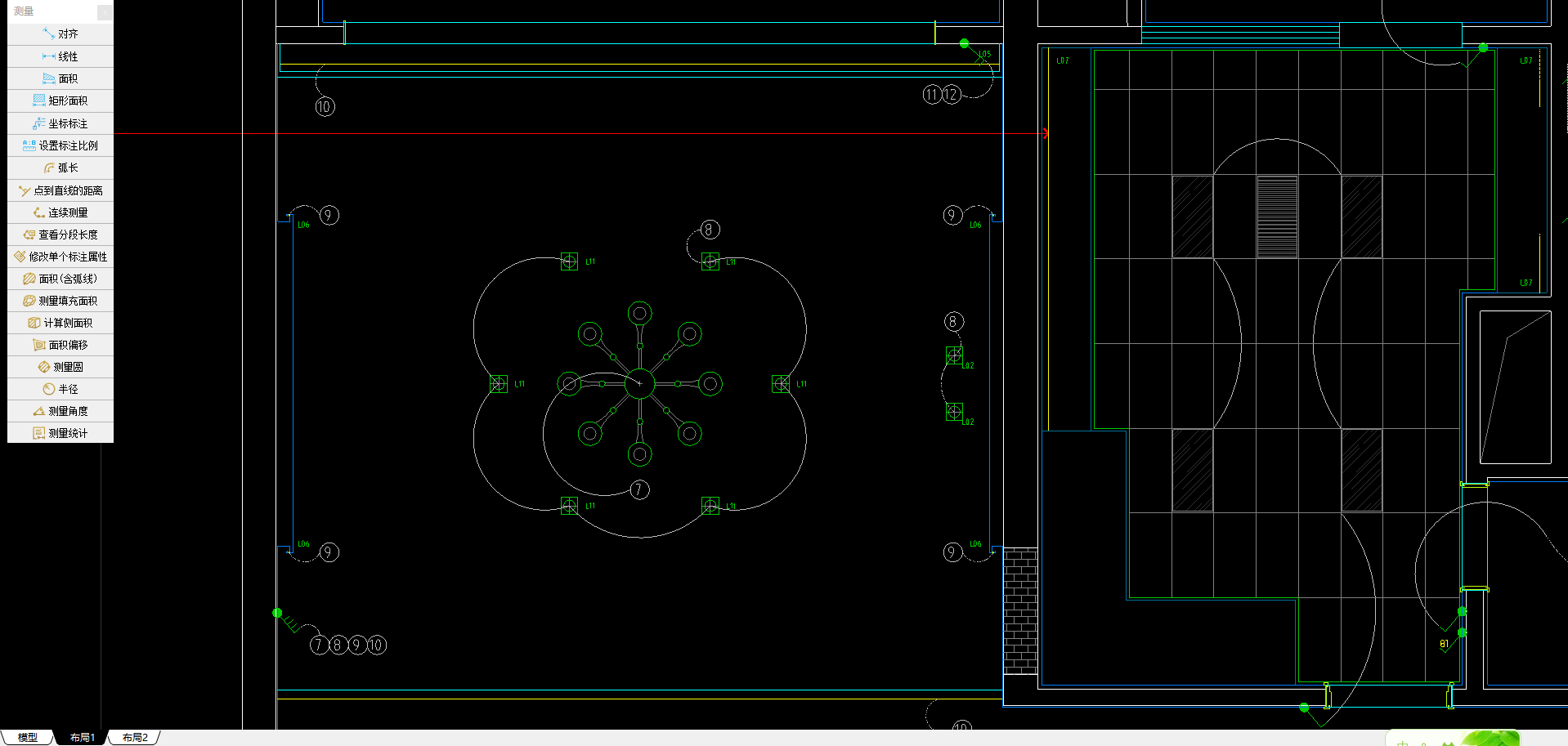The width and height of the screenshot is (1568, 746).
Task: Activate the 测量角度 angle measure tool
Action: [x=60, y=411]
